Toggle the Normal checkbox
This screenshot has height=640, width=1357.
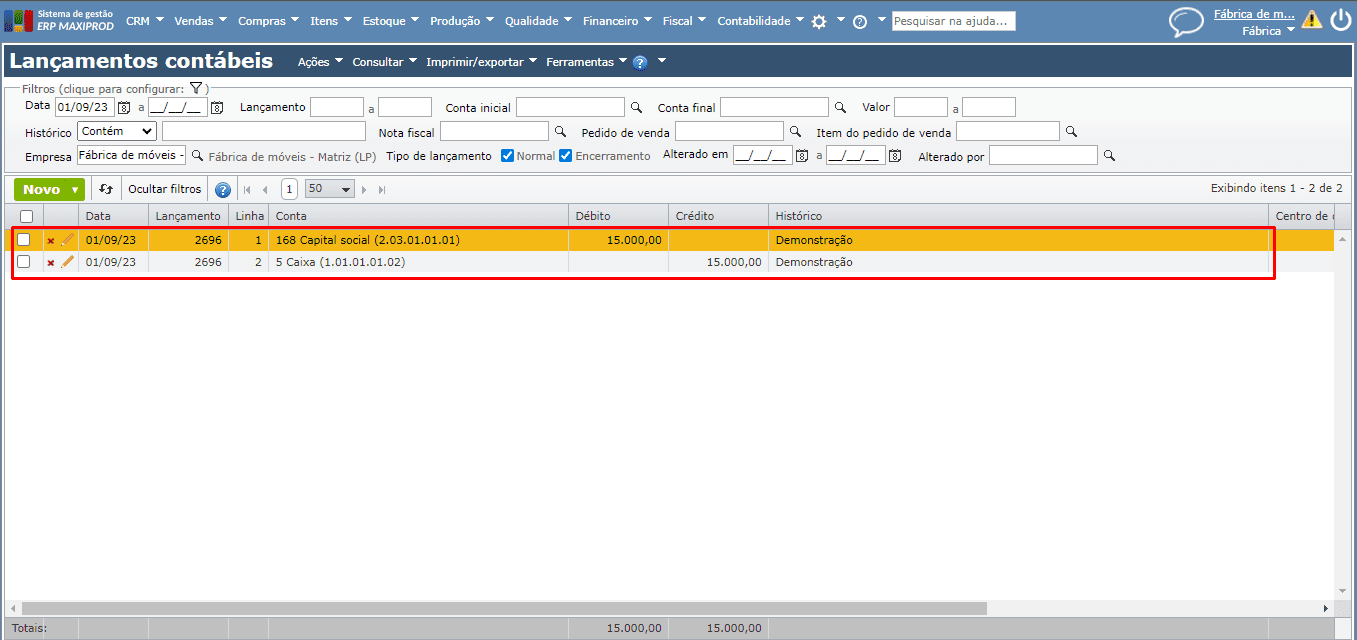[508, 155]
